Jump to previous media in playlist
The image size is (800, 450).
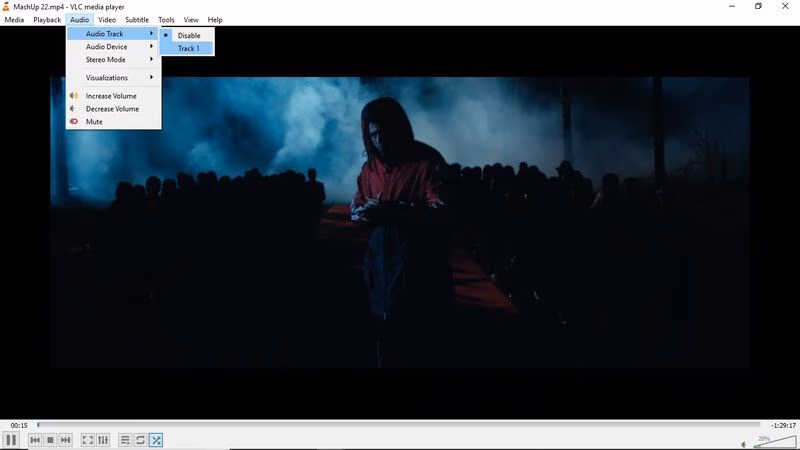tap(35, 440)
